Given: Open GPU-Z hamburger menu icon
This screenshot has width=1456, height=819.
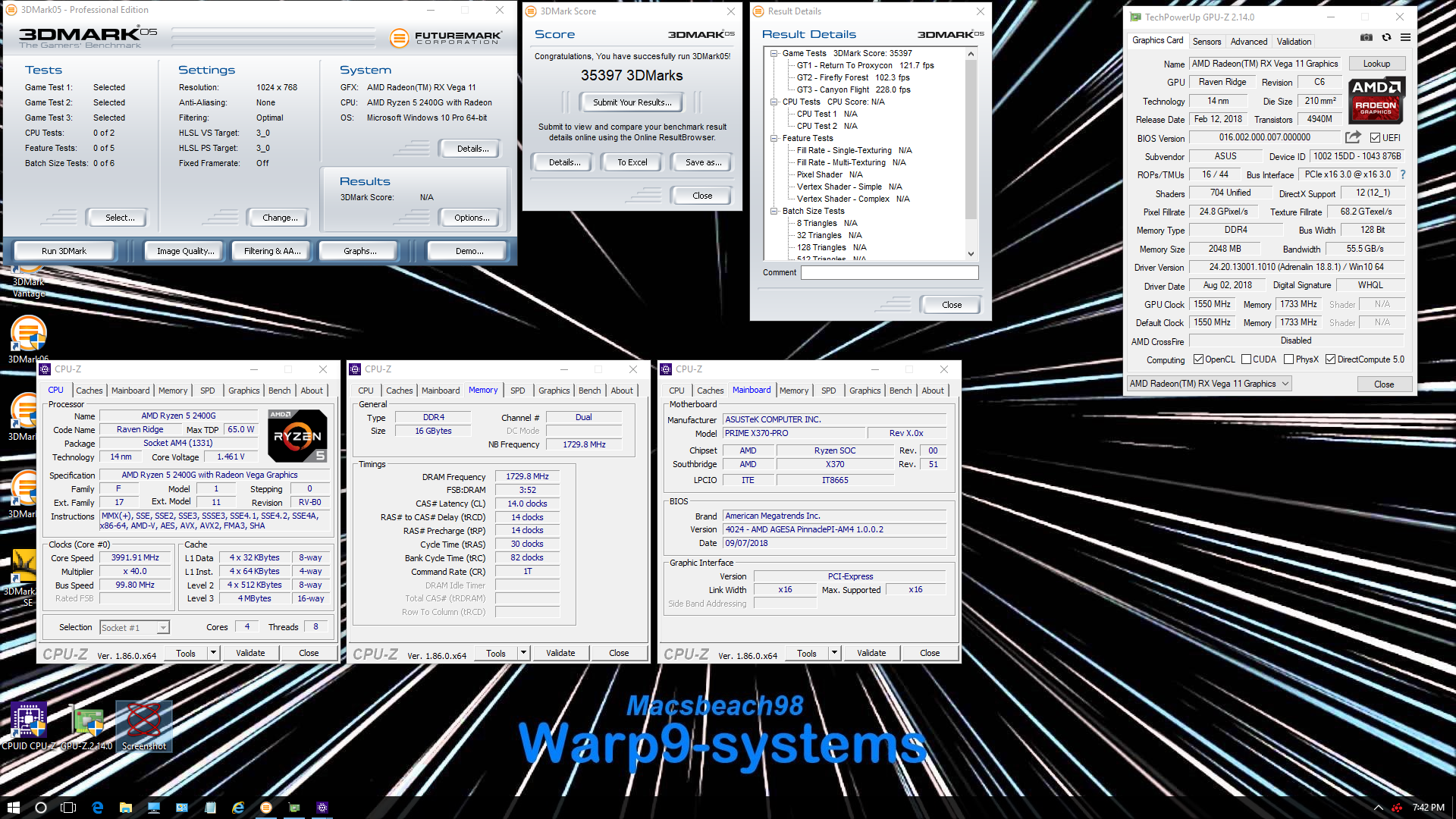Looking at the screenshot, I should click(x=1405, y=37).
